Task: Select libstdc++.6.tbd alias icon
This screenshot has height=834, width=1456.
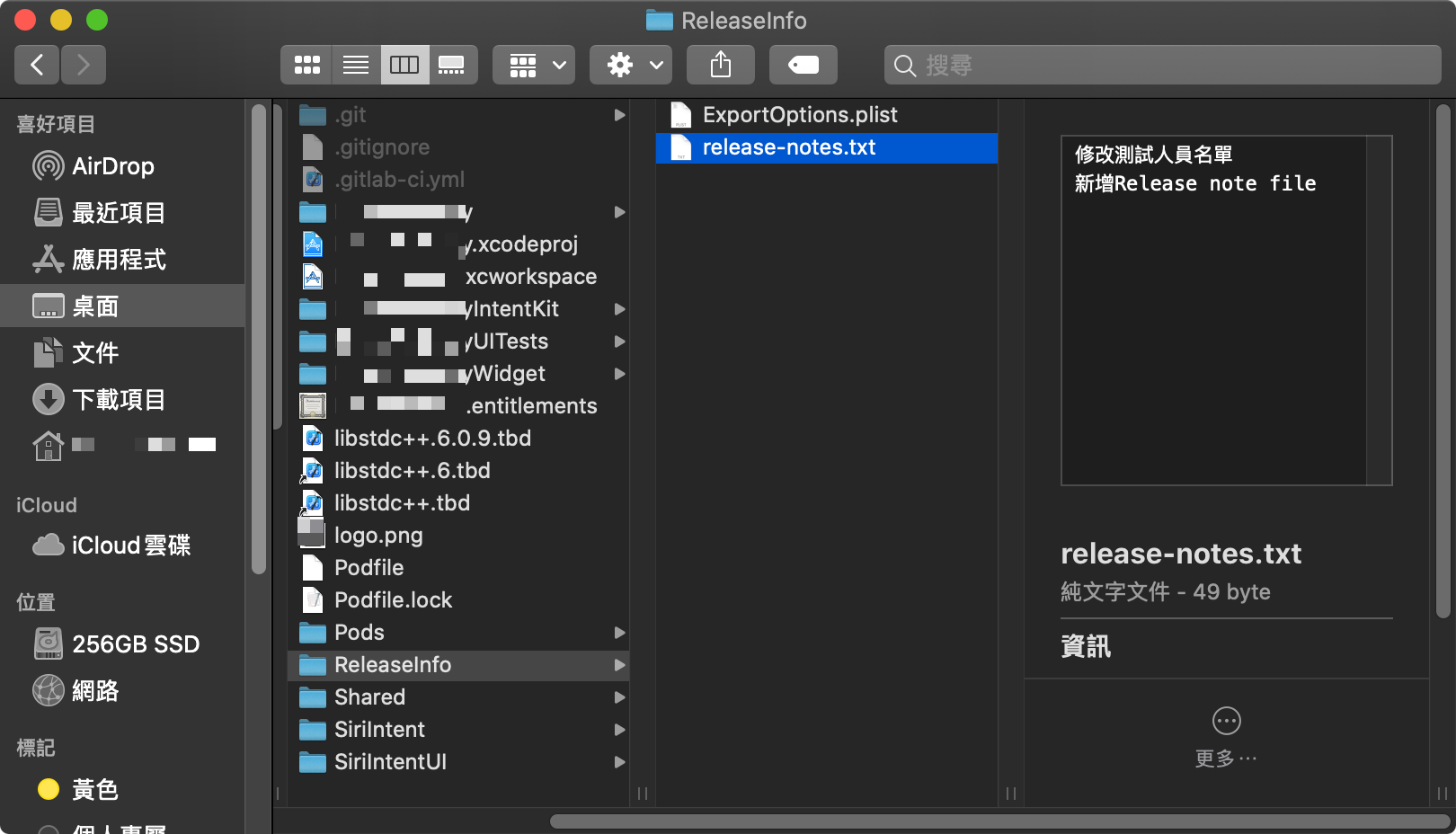Action: [x=312, y=471]
